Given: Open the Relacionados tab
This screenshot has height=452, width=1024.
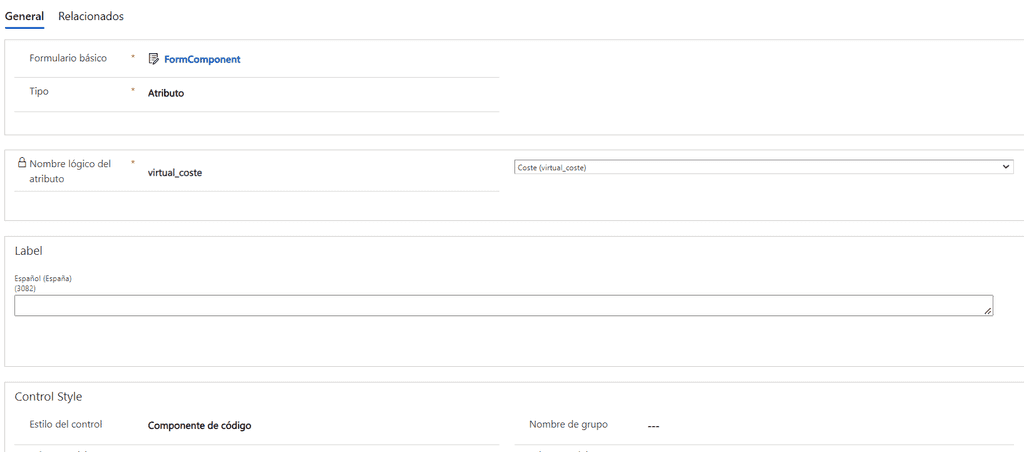Looking at the screenshot, I should click(x=91, y=16).
